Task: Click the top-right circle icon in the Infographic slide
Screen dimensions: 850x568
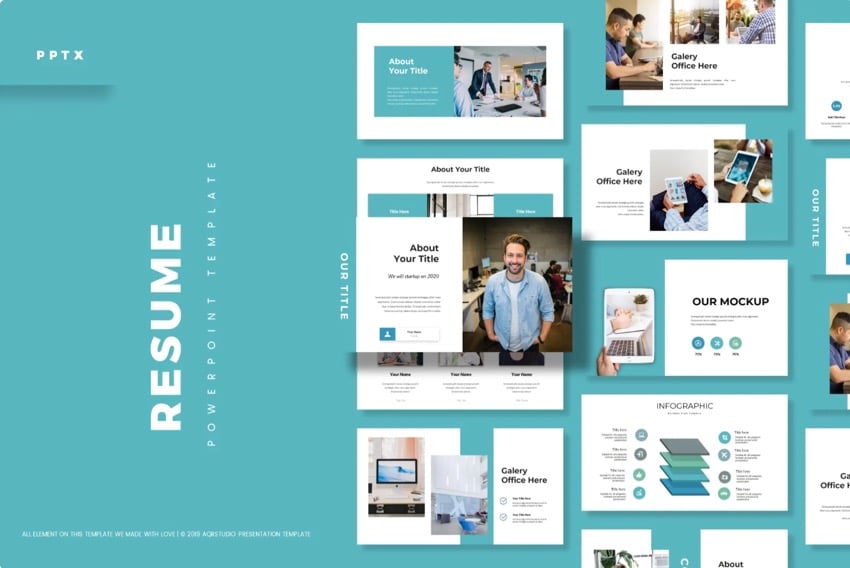Action: 724,435
